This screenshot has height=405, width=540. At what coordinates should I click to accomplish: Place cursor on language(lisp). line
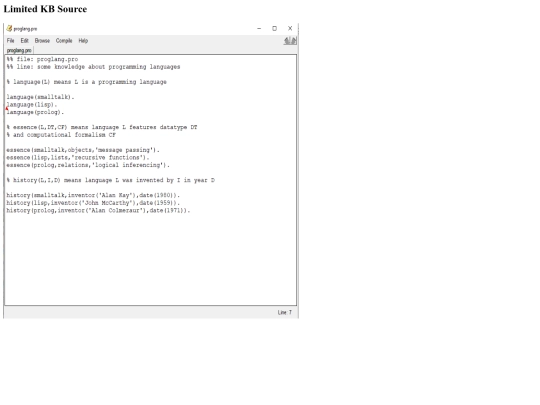point(32,105)
